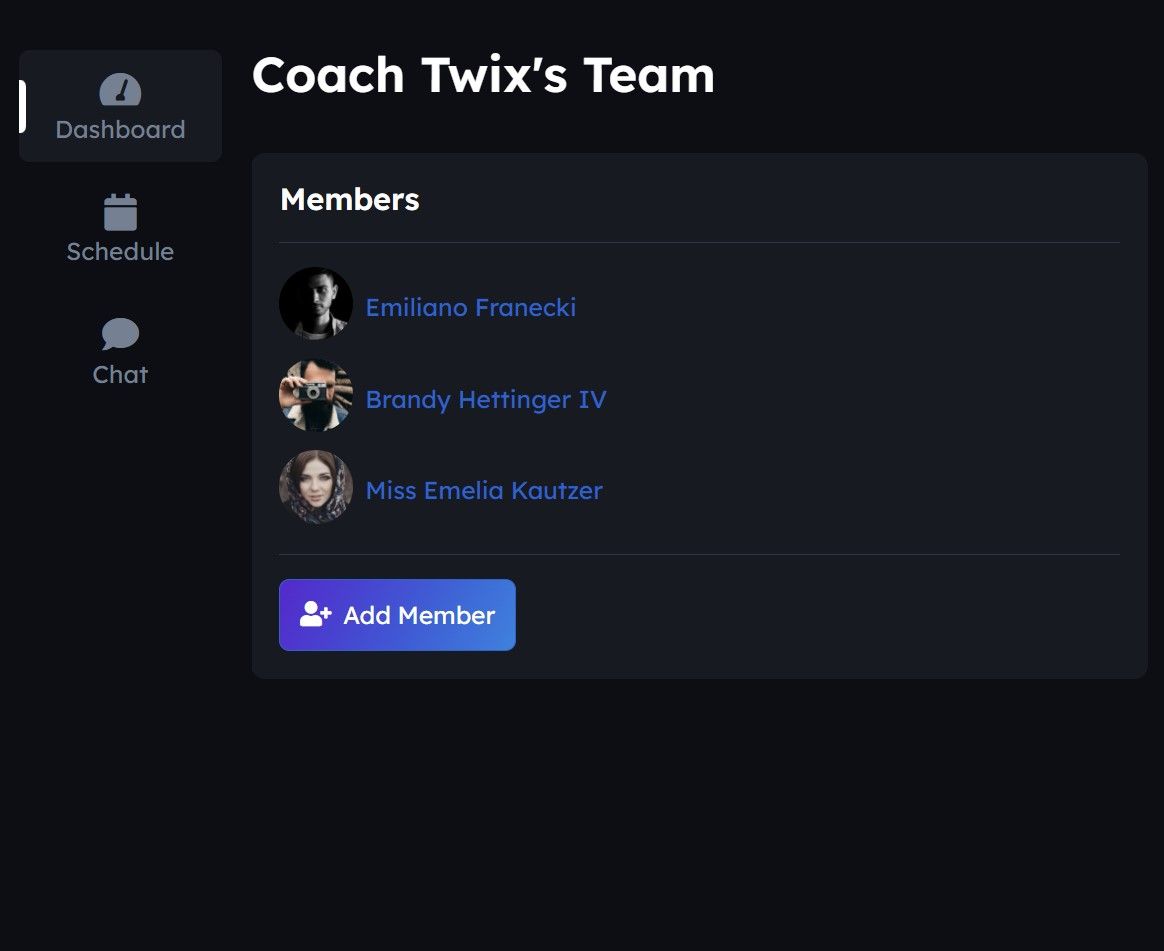Click Miss Emelia Kautzer's avatar picture

pyautogui.click(x=316, y=487)
